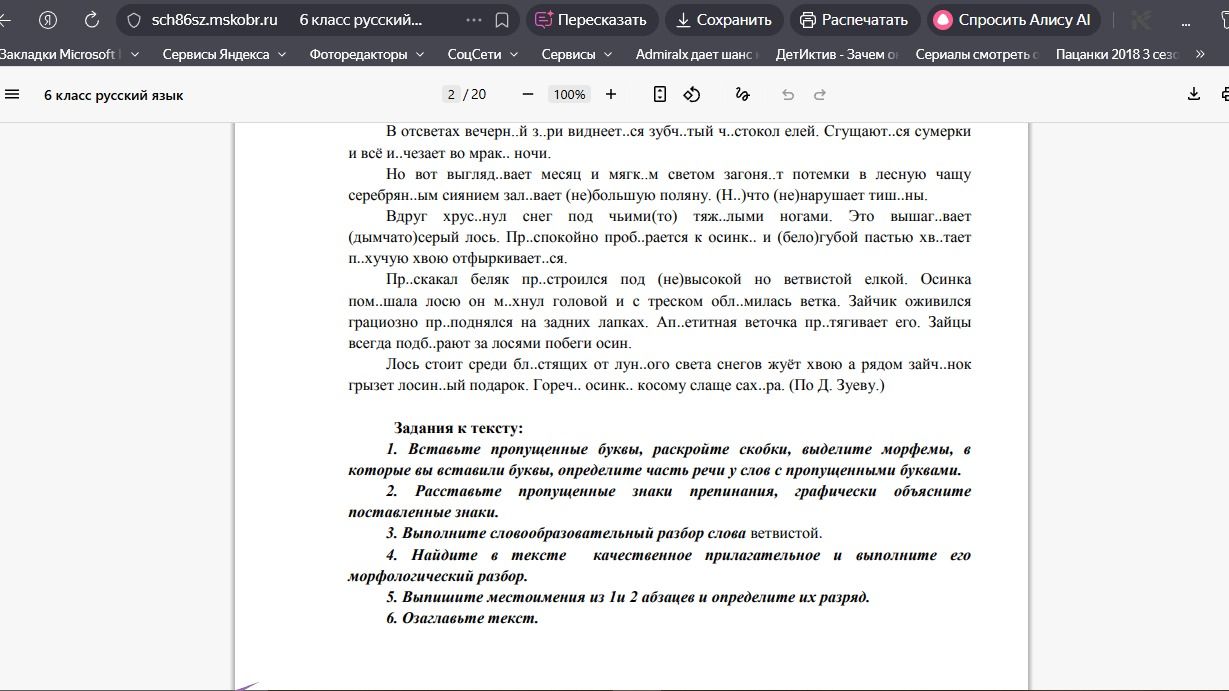The image size is (1229, 691).
Task: Click the fit-to-page icon
Action: click(x=660, y=94)
